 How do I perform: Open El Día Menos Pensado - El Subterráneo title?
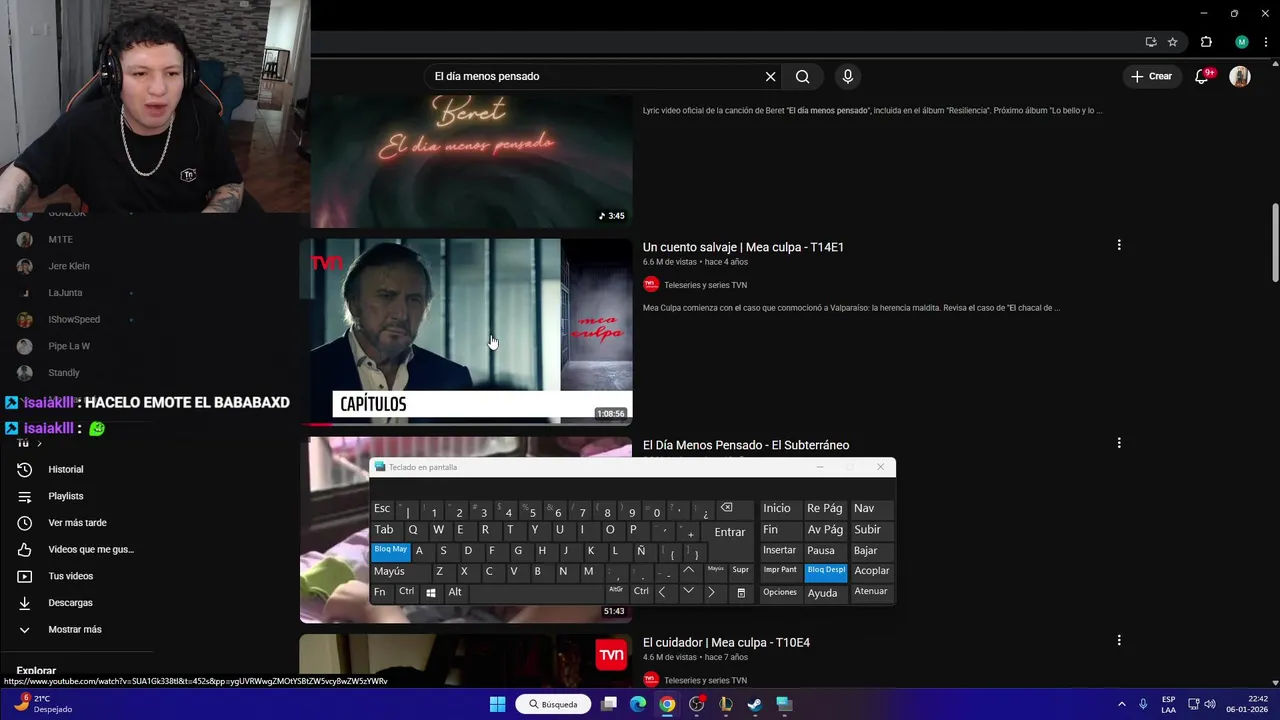(x=746, y=445)
